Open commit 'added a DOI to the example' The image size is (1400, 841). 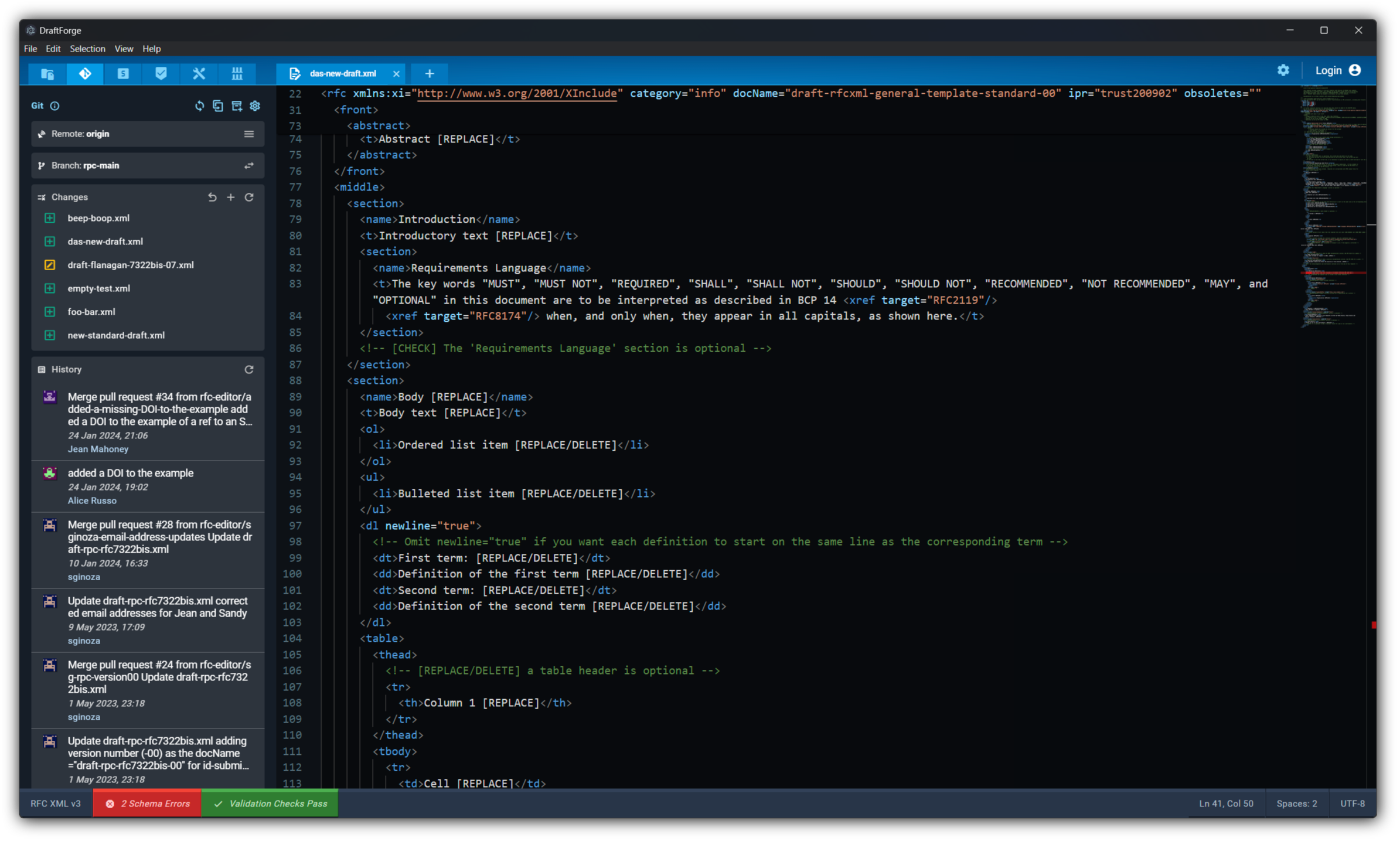coord(148,486)
